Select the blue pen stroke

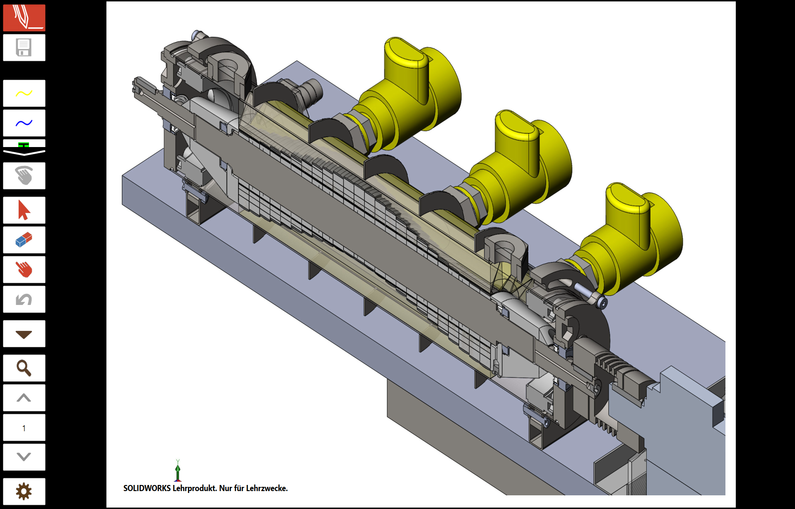tap(24, 123)
